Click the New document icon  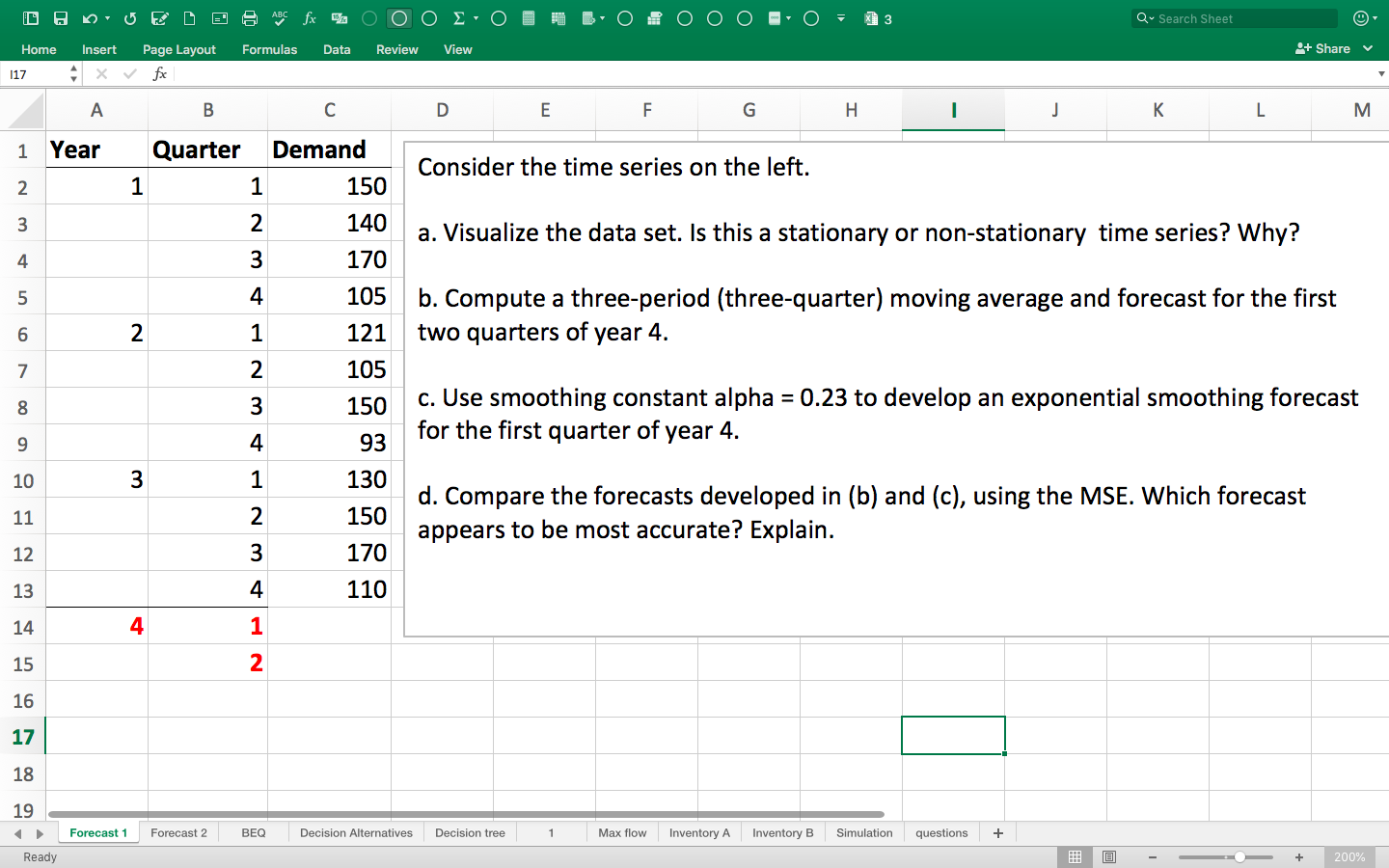point(189,17)
